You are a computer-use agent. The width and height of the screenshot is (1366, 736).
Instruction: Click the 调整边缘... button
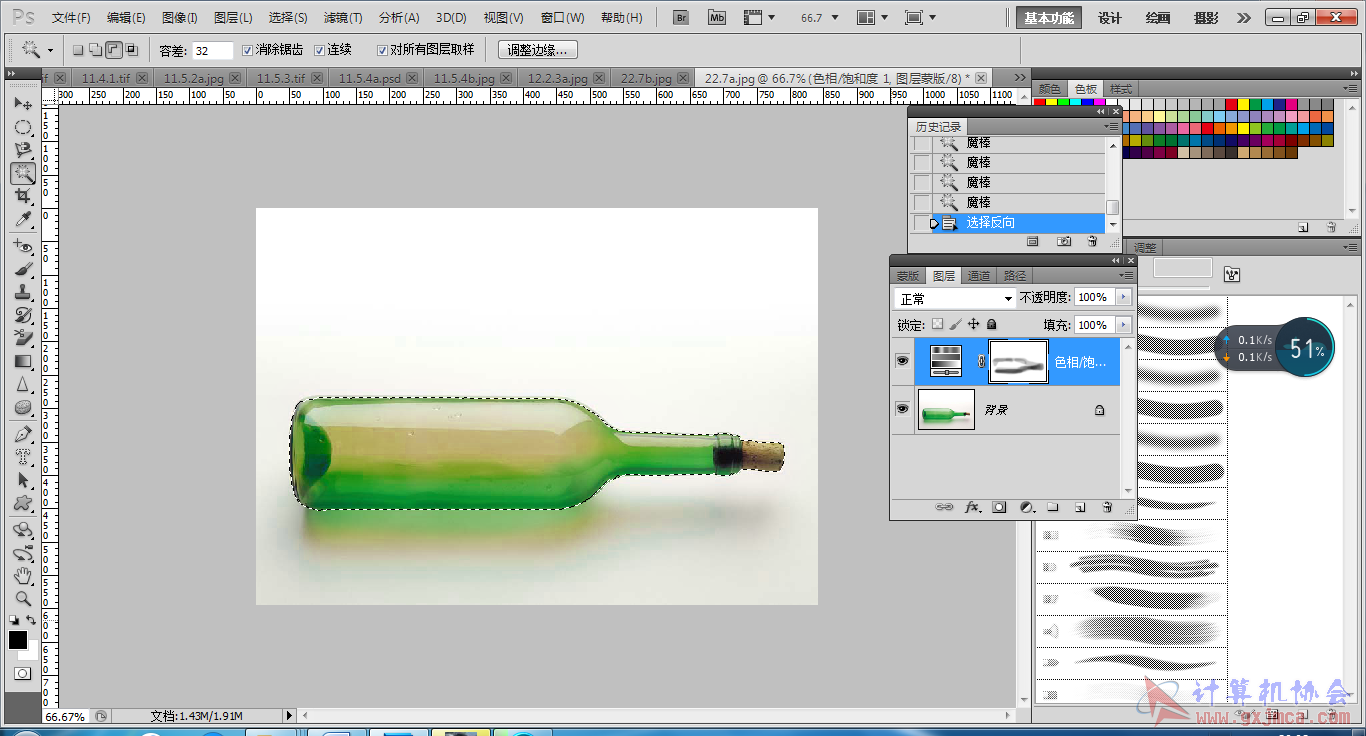pyautogui.click(x=537, y=50)
